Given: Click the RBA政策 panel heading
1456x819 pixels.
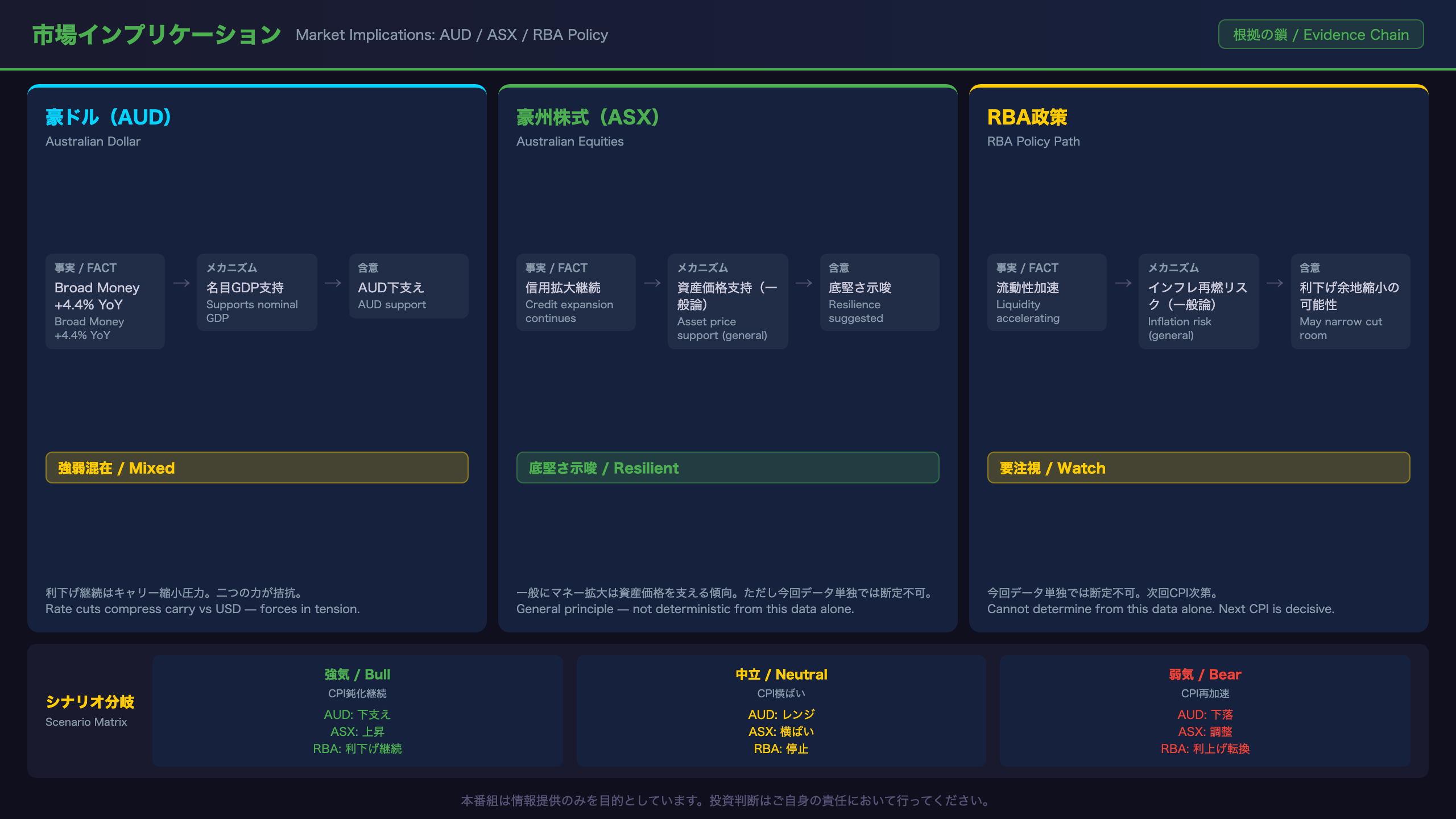Looking at the screenshot, I should click(1027, 117).
